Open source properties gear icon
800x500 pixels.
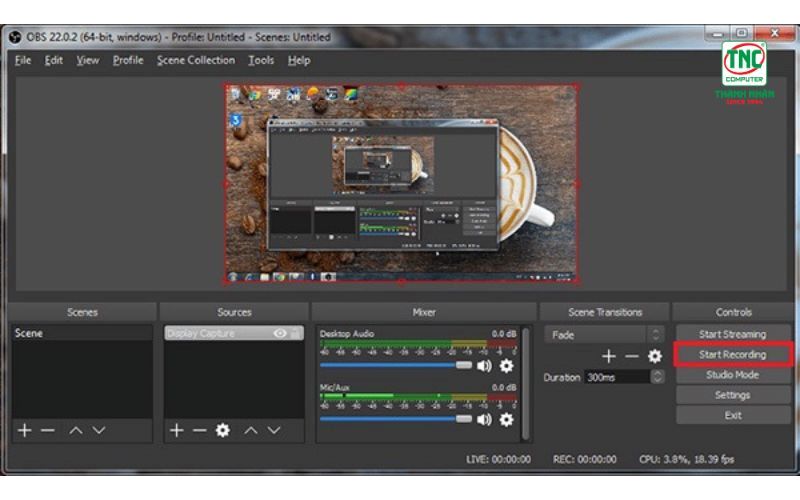pos(222,430)
